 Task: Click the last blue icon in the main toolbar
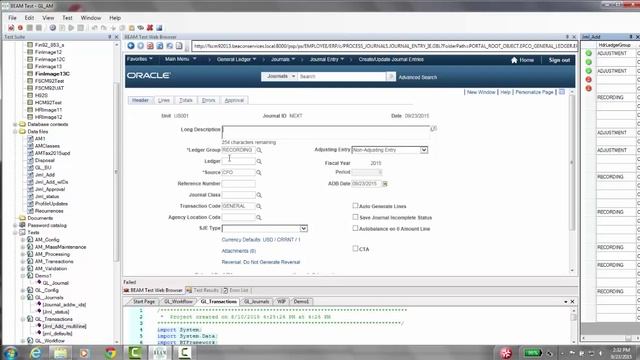tap(159, 28)
